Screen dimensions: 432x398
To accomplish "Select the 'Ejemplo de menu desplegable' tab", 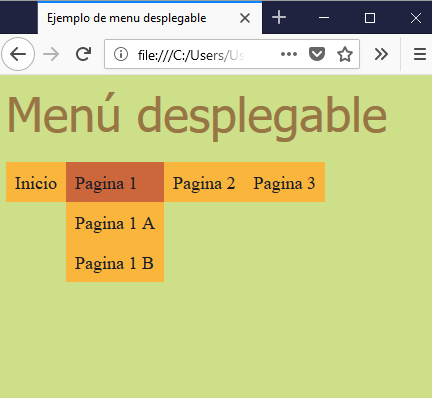I will click(x=150, y=18).
